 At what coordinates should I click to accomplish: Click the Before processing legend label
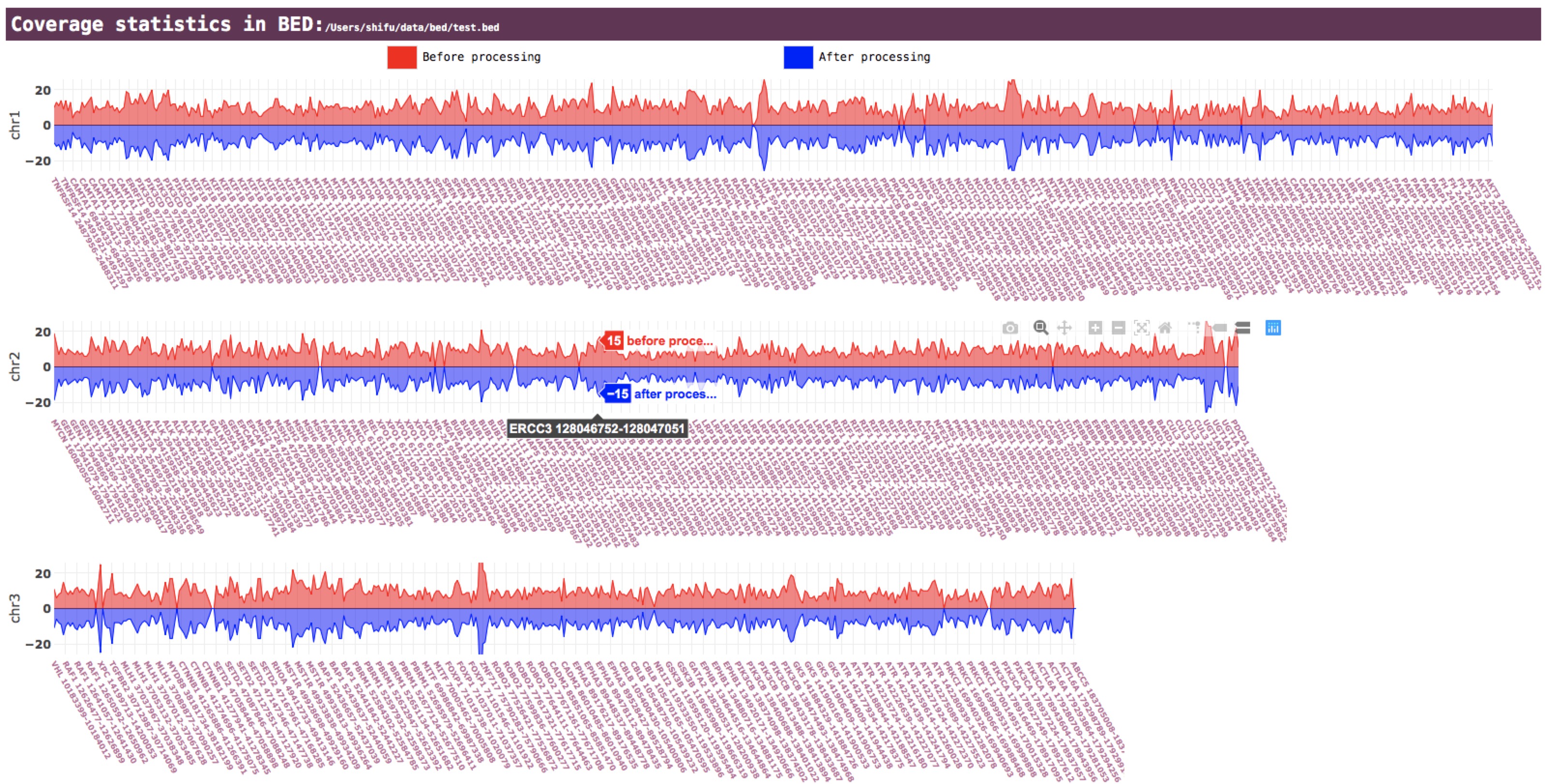(481, 57)
